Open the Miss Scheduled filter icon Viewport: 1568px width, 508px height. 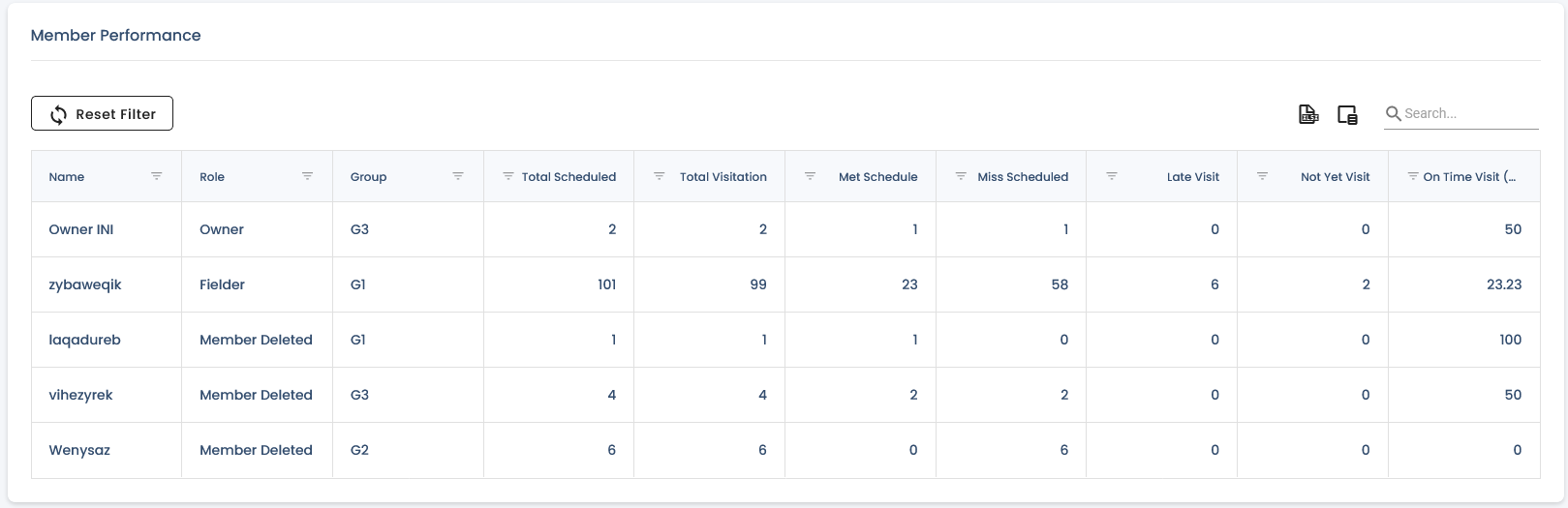coord(961,176)
